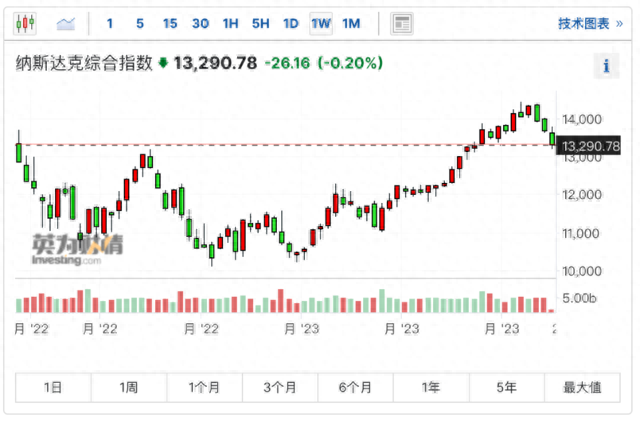The image size is (640, 421).
Task: Switch to the 3个月 range tab
Action: click(280, 387)
